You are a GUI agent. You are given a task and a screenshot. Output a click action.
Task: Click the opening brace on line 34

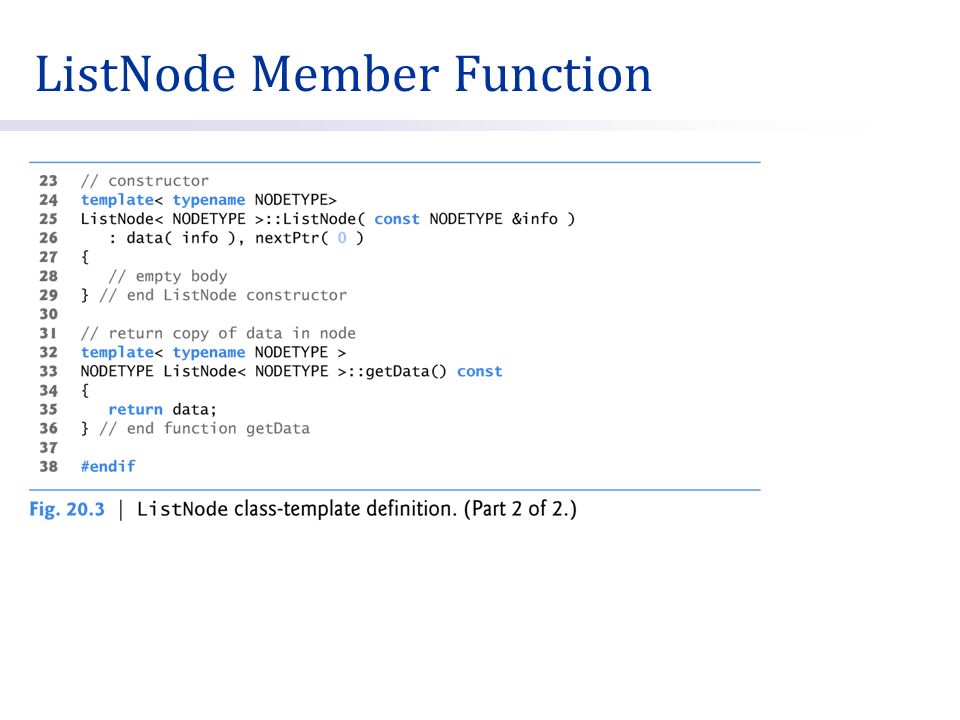click(x=84, y=391)
